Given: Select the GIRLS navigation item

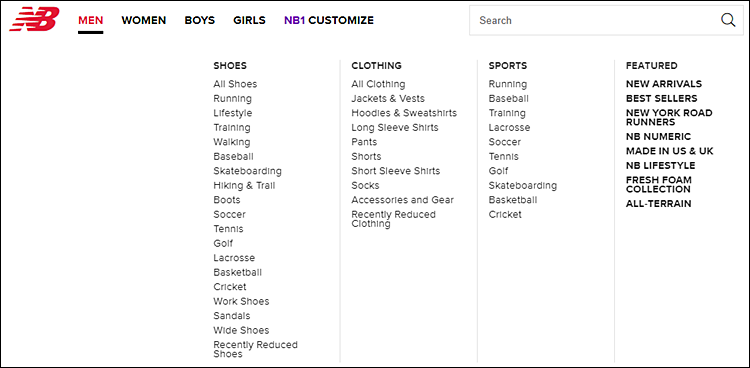Looking at the screenshot, I should (249, 20).
